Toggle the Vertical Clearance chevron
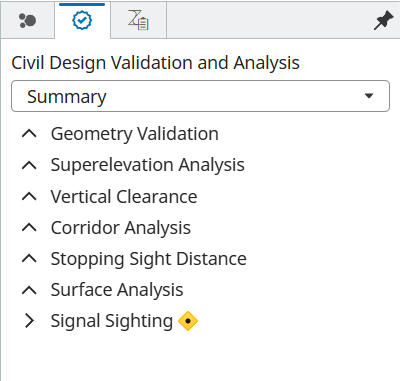The height and width of the screenshot is (381, 400). 29,197
